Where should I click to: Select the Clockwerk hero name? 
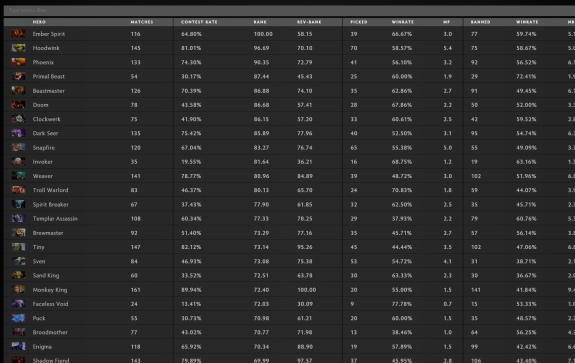[47, 119]
